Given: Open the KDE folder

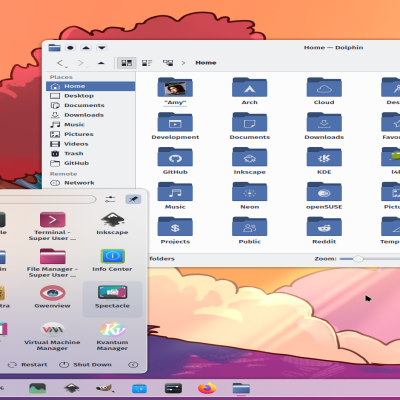Looking at the screenshot, I should 324,158.
